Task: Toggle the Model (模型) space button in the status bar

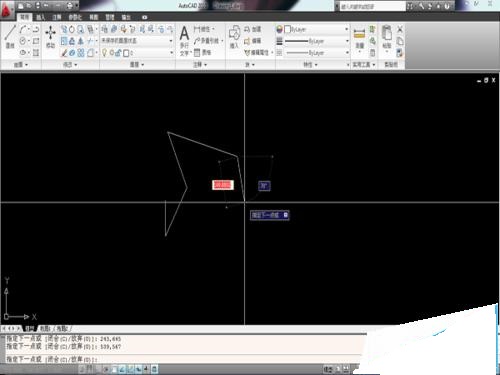Action: tap(328, 369)
